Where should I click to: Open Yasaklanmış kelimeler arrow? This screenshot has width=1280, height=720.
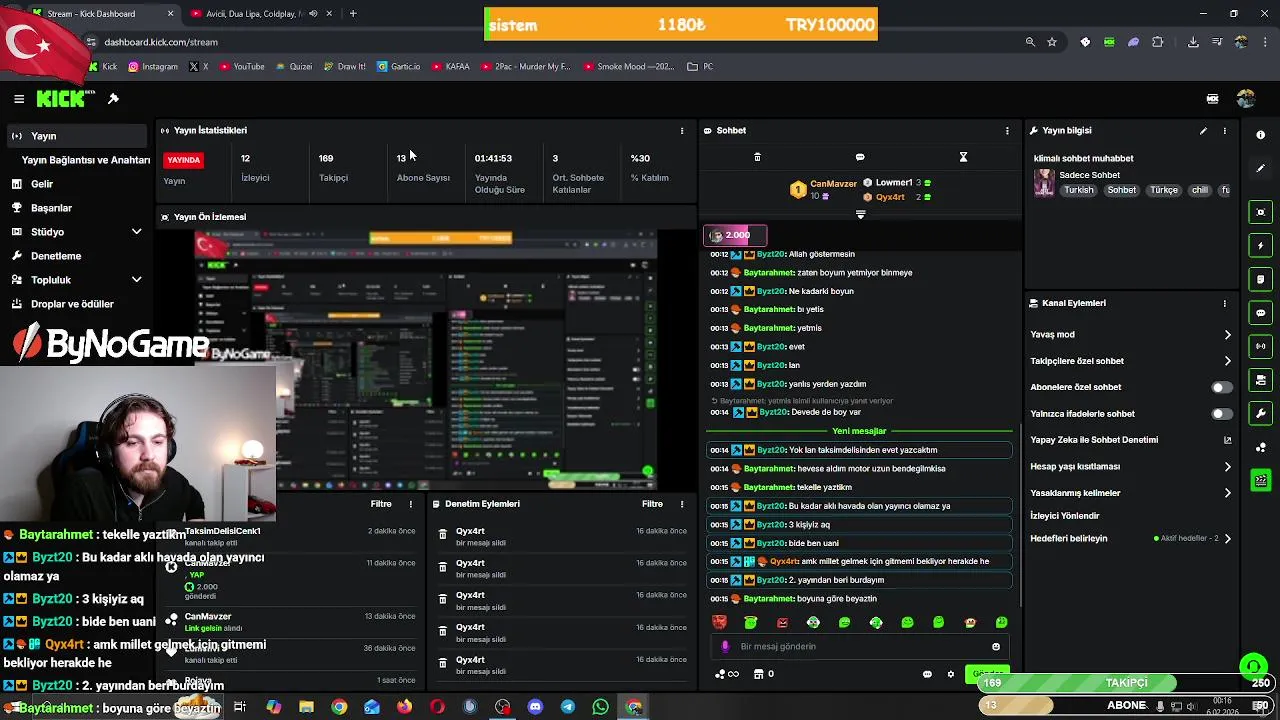point(1228,493)
